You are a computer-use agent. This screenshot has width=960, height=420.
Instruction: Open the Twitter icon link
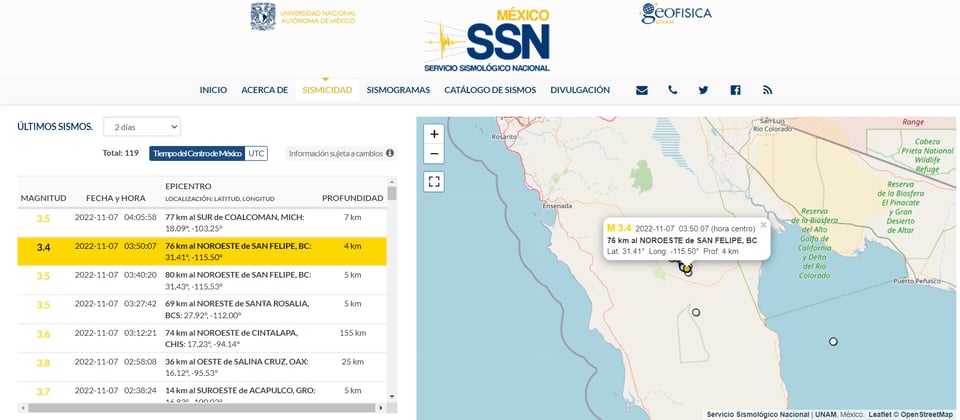point(703,90)
